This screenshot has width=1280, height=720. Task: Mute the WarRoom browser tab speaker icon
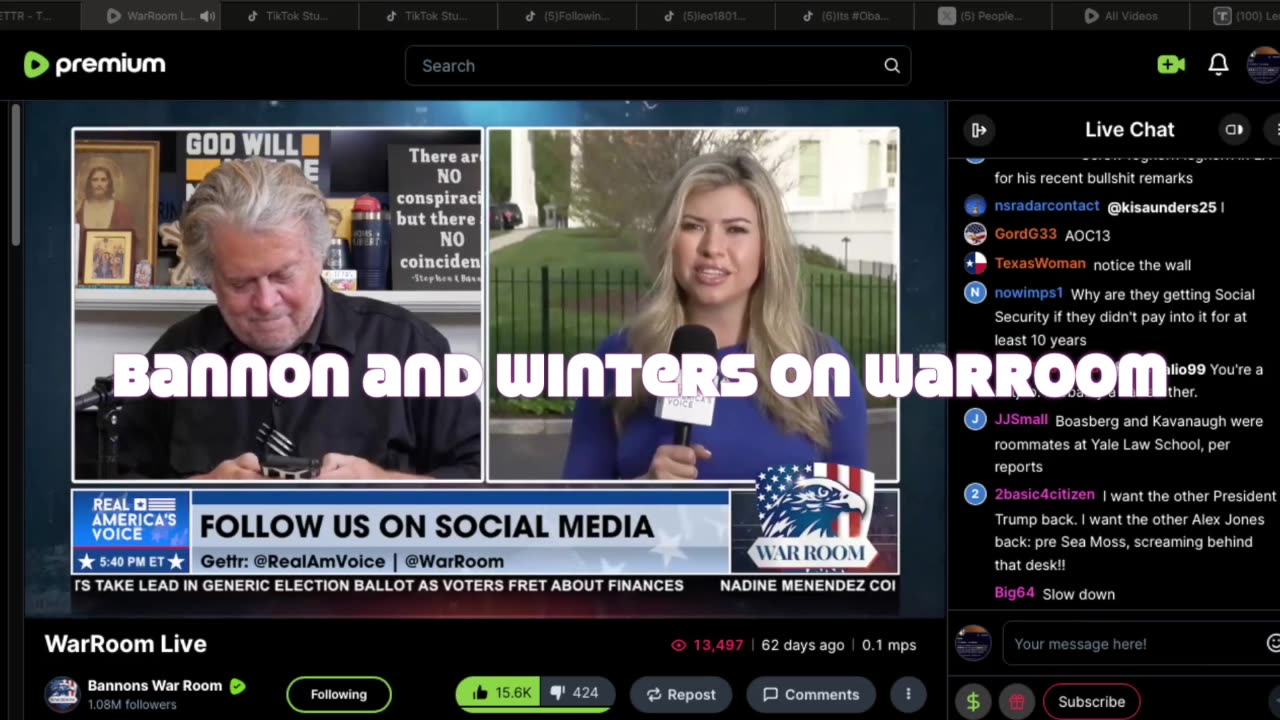coord(207,16)
